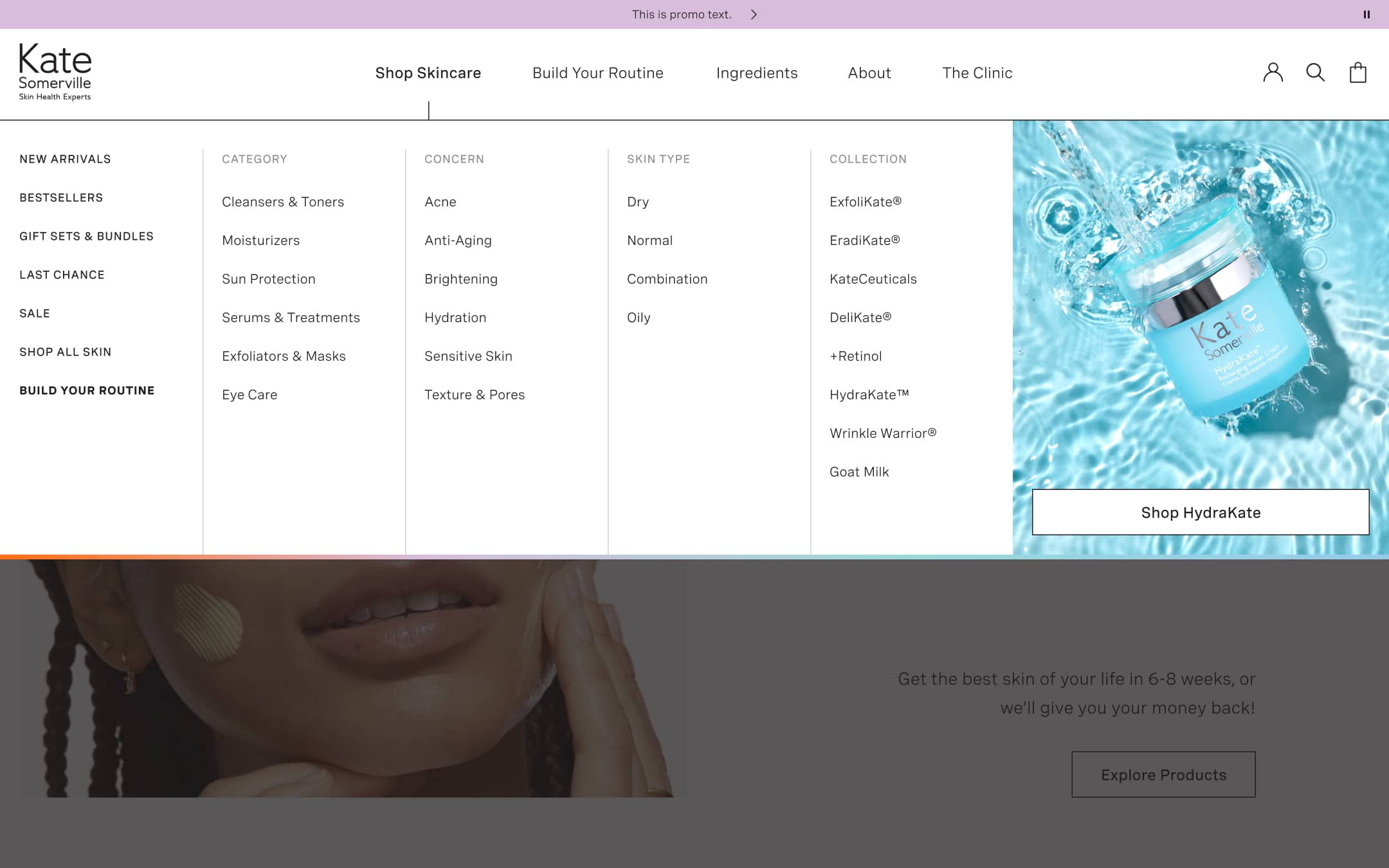Click the search magnifying glass icon
The width and height of the screenshot is (1389, 868).
pyautogui.click(x=1315, y=73)
